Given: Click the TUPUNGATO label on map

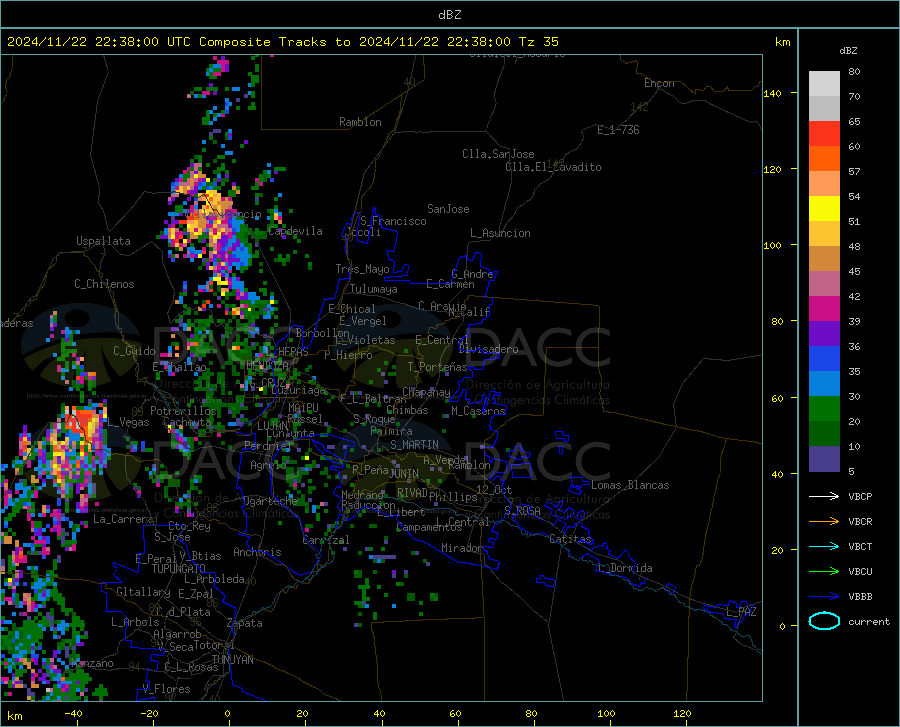Looking at the screenshot, I should [x=178, y=569].
